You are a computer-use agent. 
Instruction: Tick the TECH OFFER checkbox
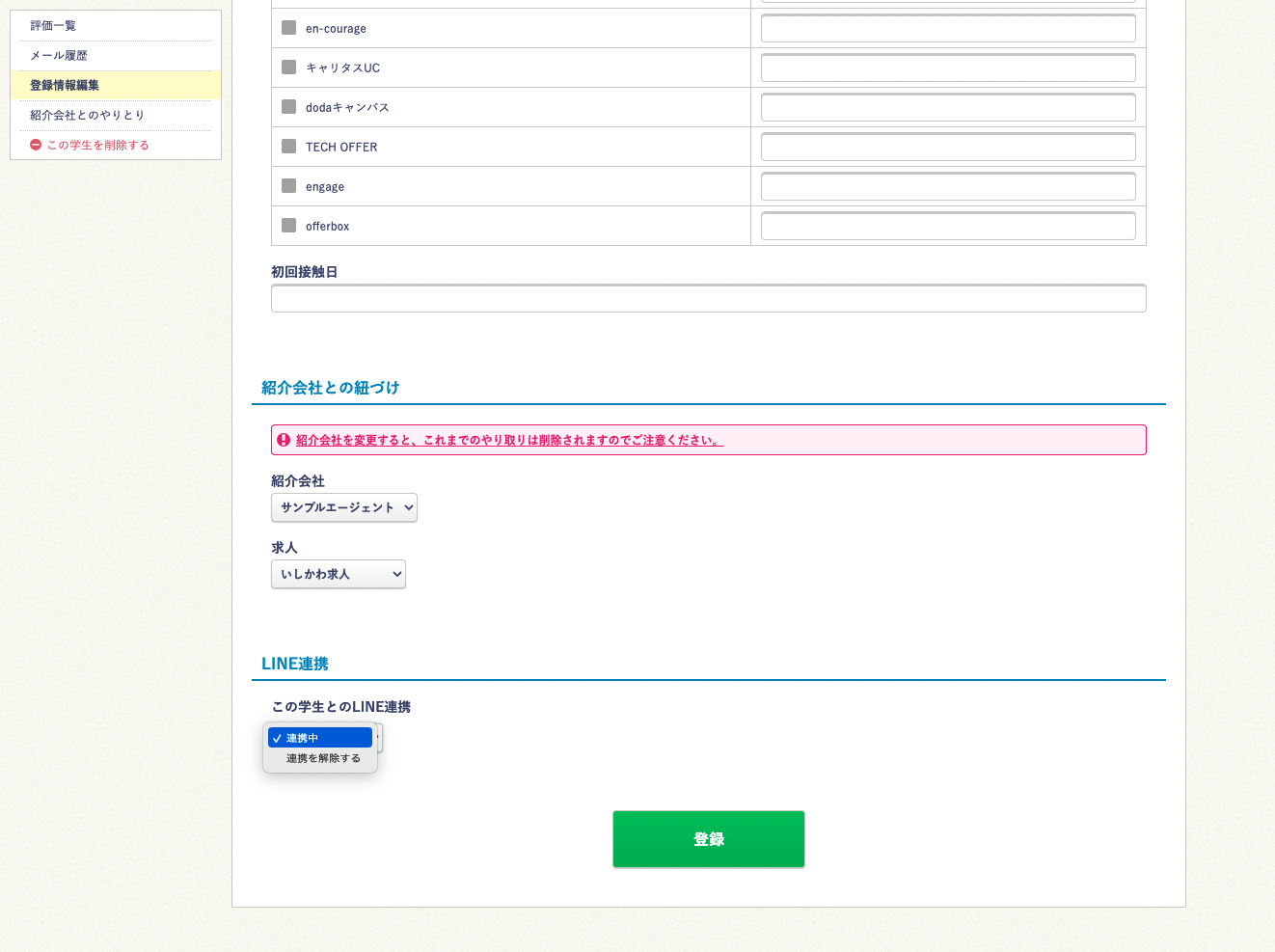click(288, 147)
